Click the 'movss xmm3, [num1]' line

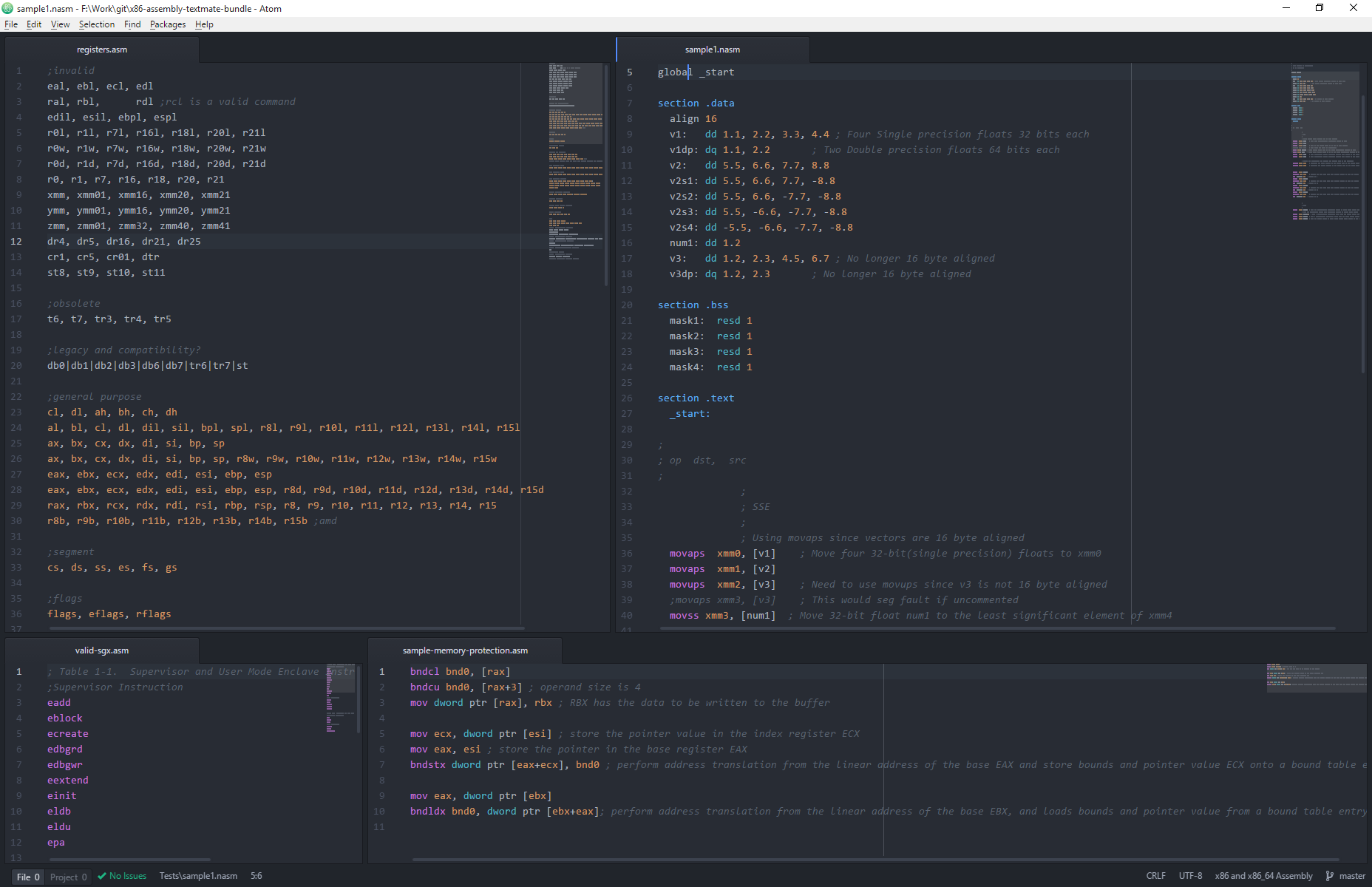(x=723, y=616)
